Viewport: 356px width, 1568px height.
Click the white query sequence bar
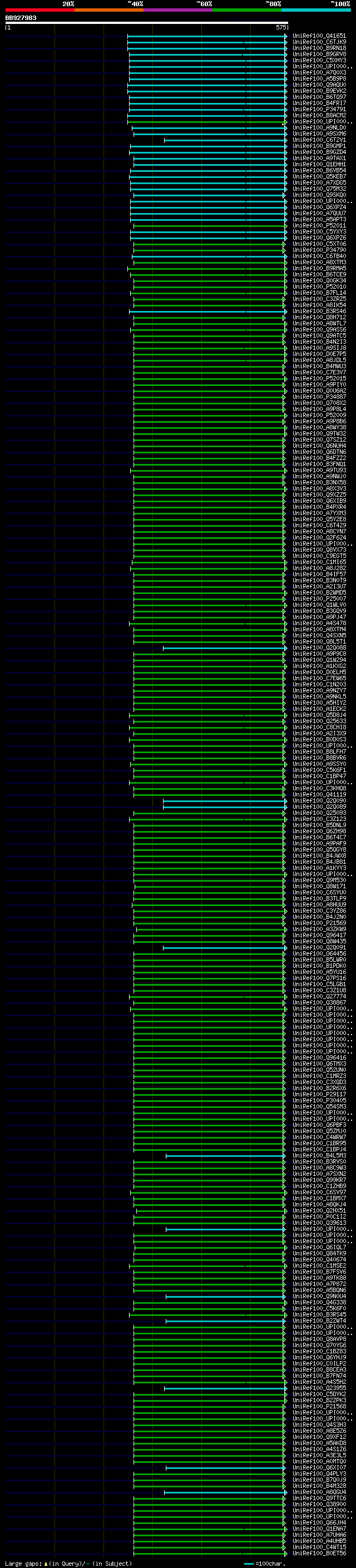point(146,22)
